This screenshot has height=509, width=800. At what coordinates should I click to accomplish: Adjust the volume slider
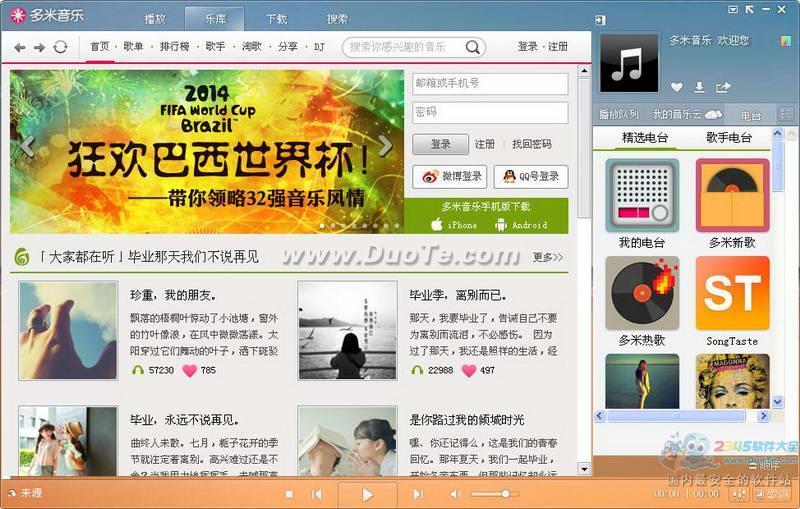coord(494,494)
